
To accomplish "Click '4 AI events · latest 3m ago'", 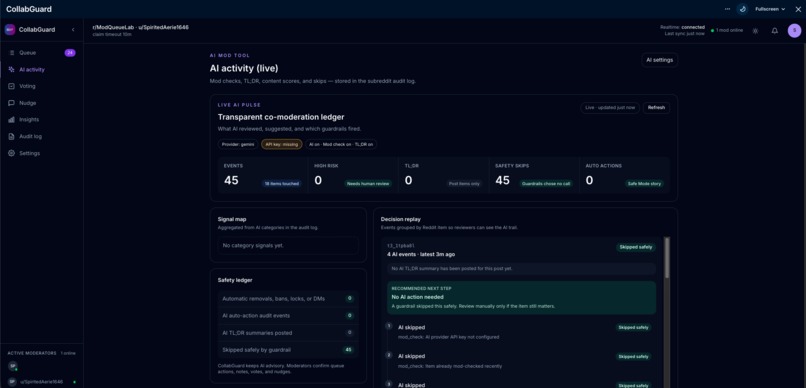I will (421, 254).
